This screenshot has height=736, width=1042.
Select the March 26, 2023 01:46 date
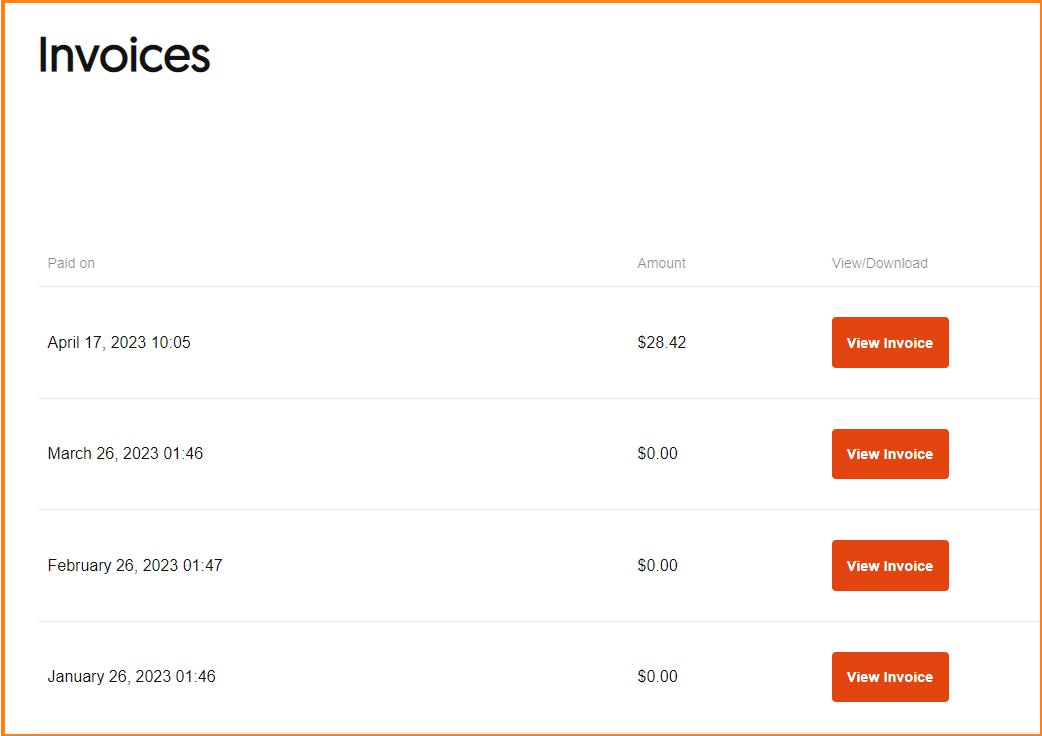click(x=125, y=454)
